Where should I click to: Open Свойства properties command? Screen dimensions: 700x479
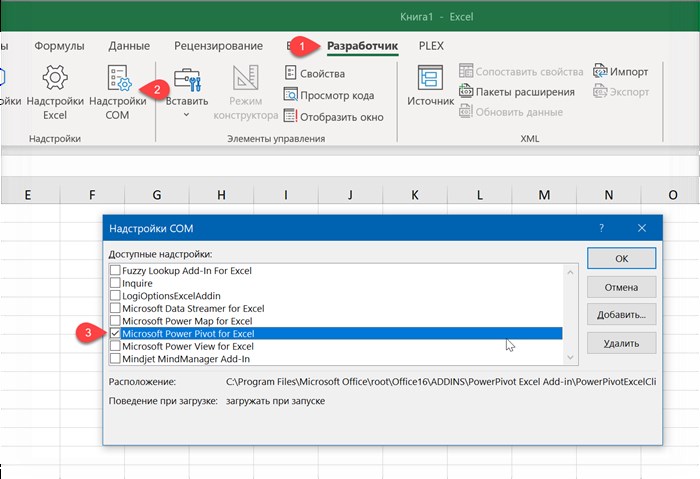[315, 73]
